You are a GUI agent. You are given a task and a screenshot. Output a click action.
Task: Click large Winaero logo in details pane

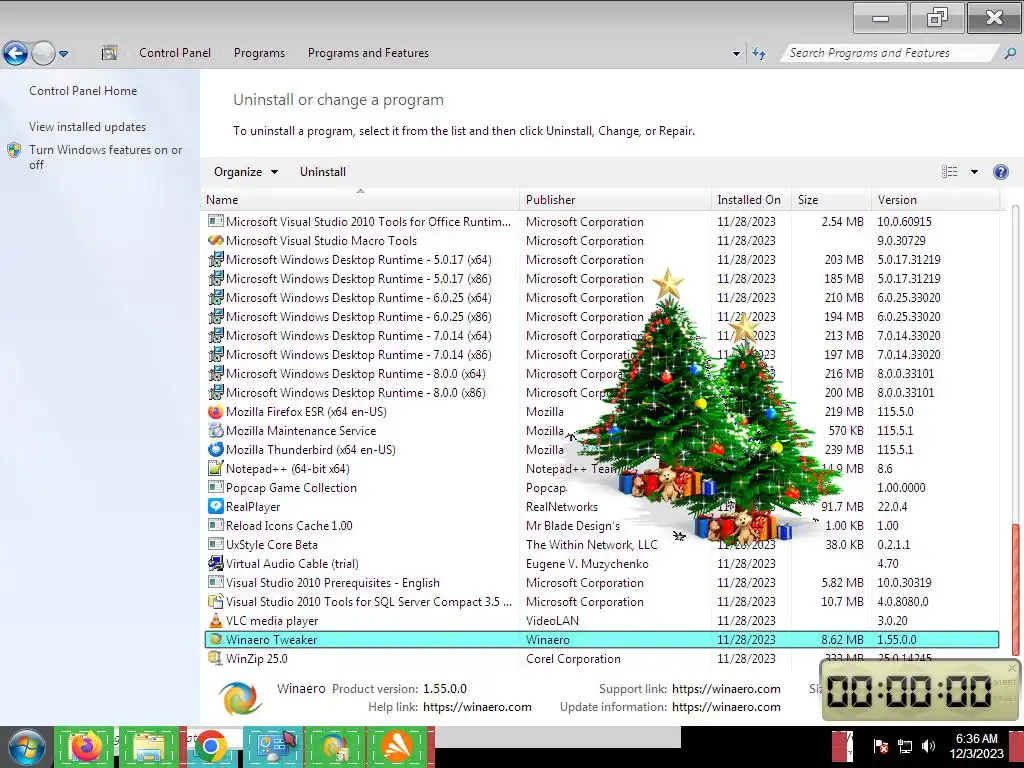tap(240, 697)
